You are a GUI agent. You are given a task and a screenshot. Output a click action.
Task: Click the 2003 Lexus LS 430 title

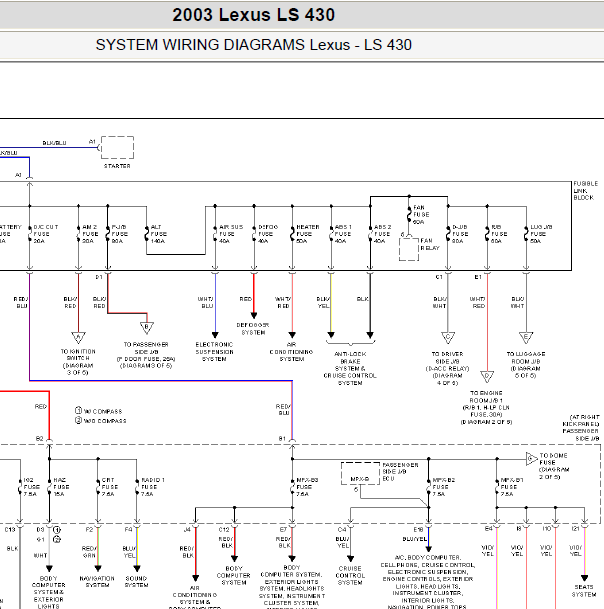(x=253, y=15)
